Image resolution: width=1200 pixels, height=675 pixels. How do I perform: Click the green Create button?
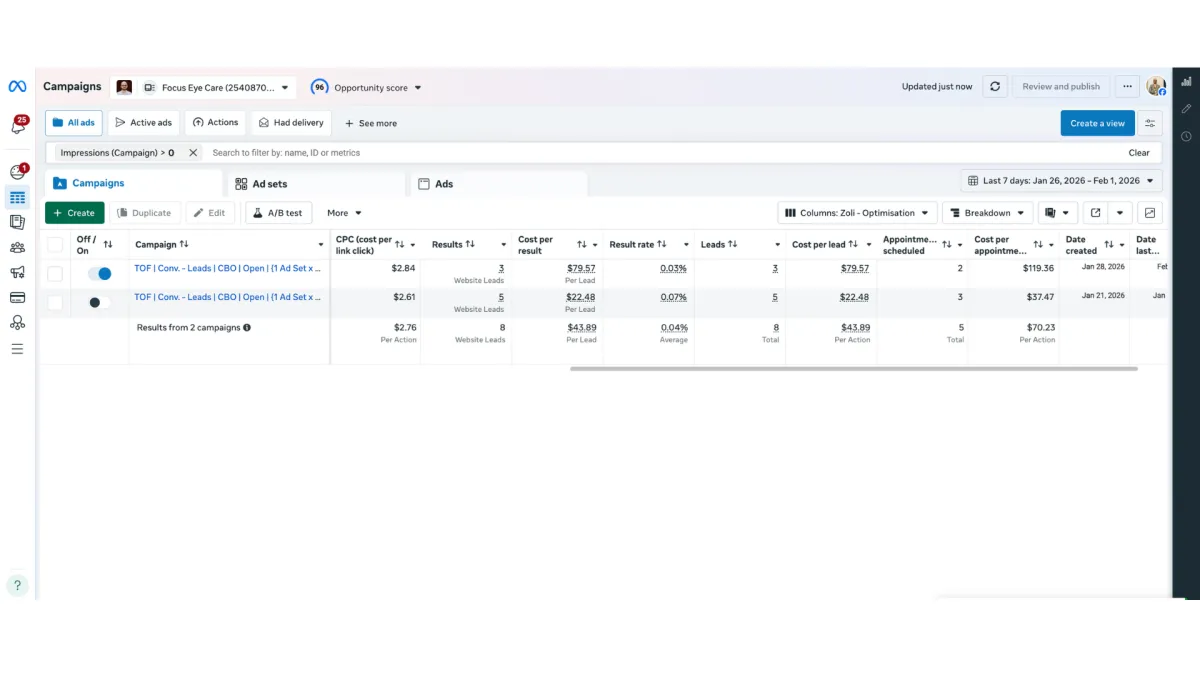tap(74, 213)
